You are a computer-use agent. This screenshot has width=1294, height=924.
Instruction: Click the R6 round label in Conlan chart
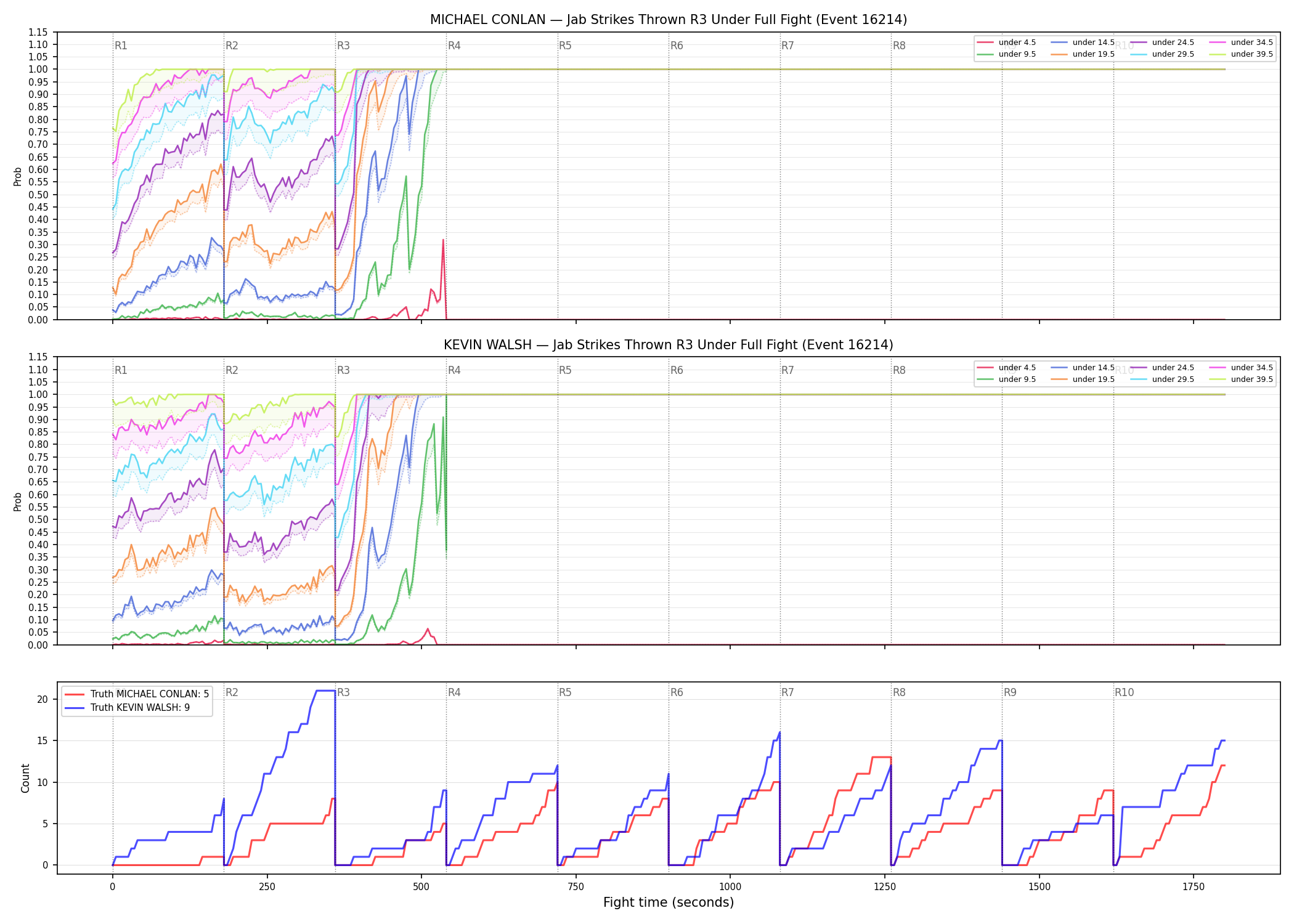tap(677, 46)
